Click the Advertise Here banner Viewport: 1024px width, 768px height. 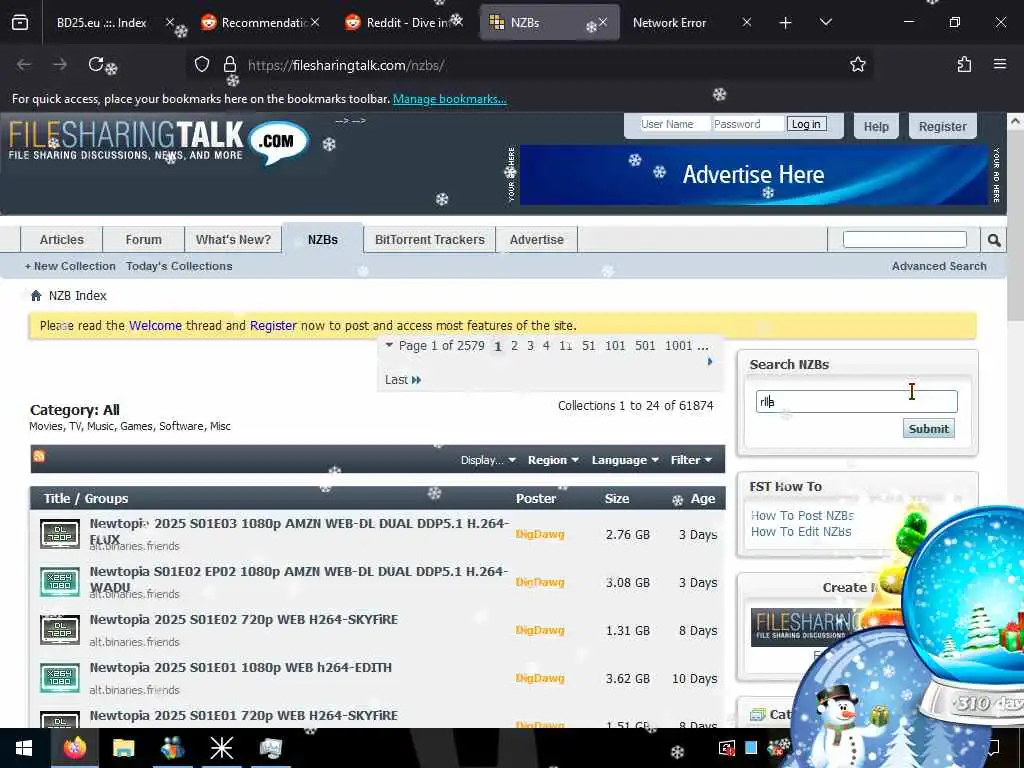(754, 174)
